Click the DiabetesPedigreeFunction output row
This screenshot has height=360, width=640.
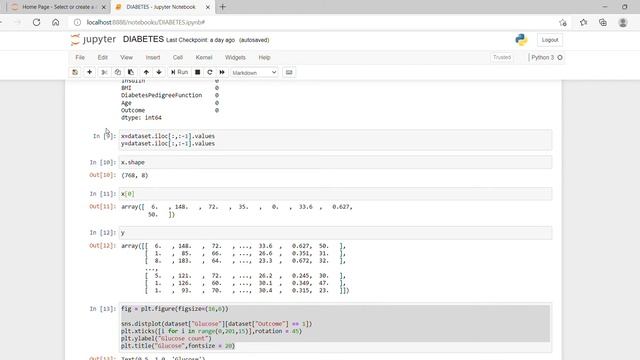click(x=170, y=95)
